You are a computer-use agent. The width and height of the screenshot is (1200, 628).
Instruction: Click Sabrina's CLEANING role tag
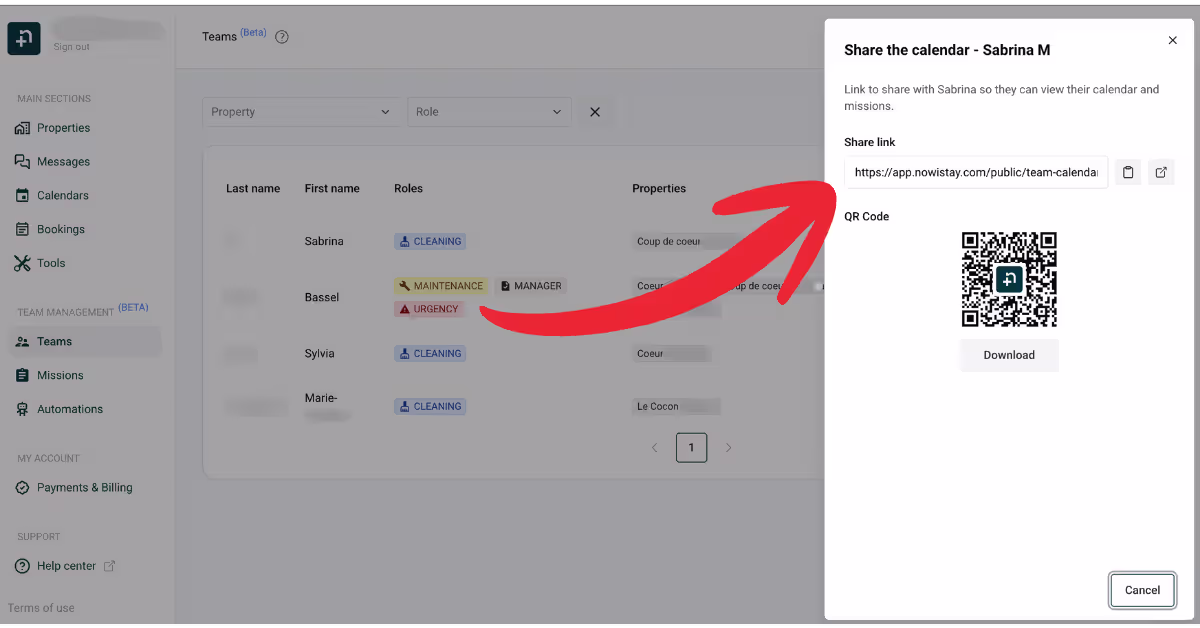pos(430,241)
